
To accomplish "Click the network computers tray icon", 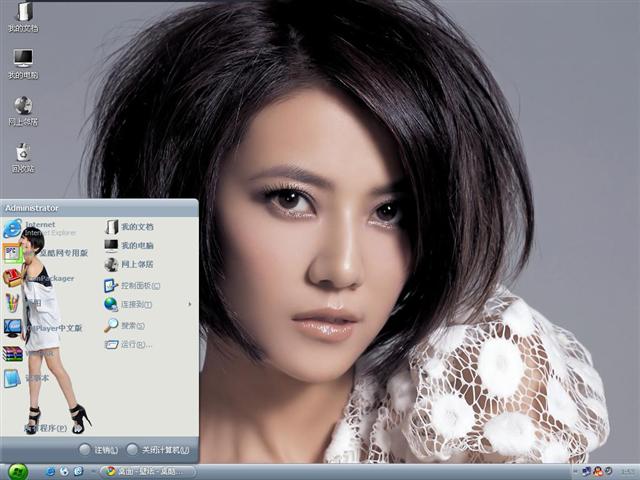I will coord(587,471).
